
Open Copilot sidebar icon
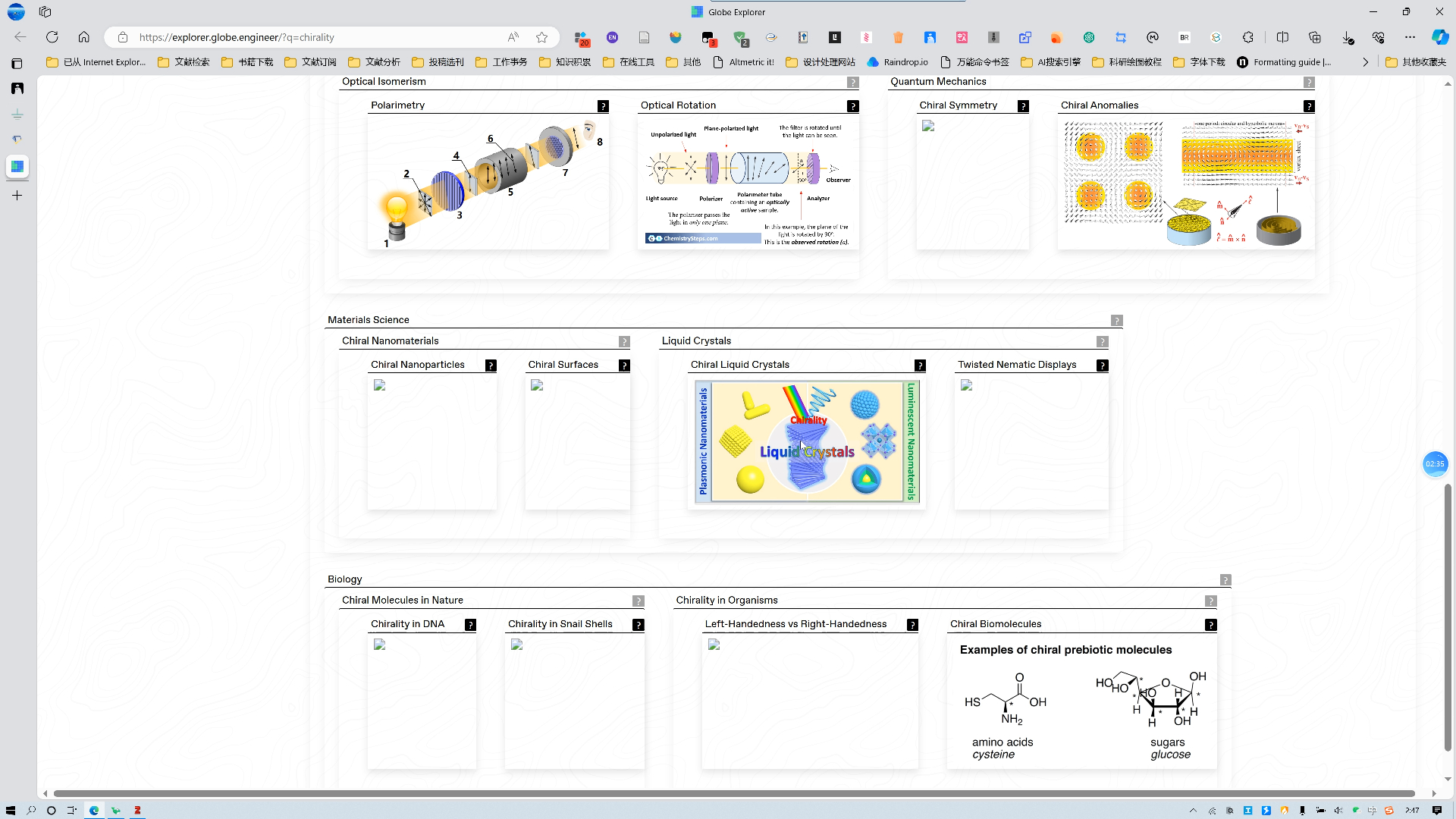coord(1440,37)
